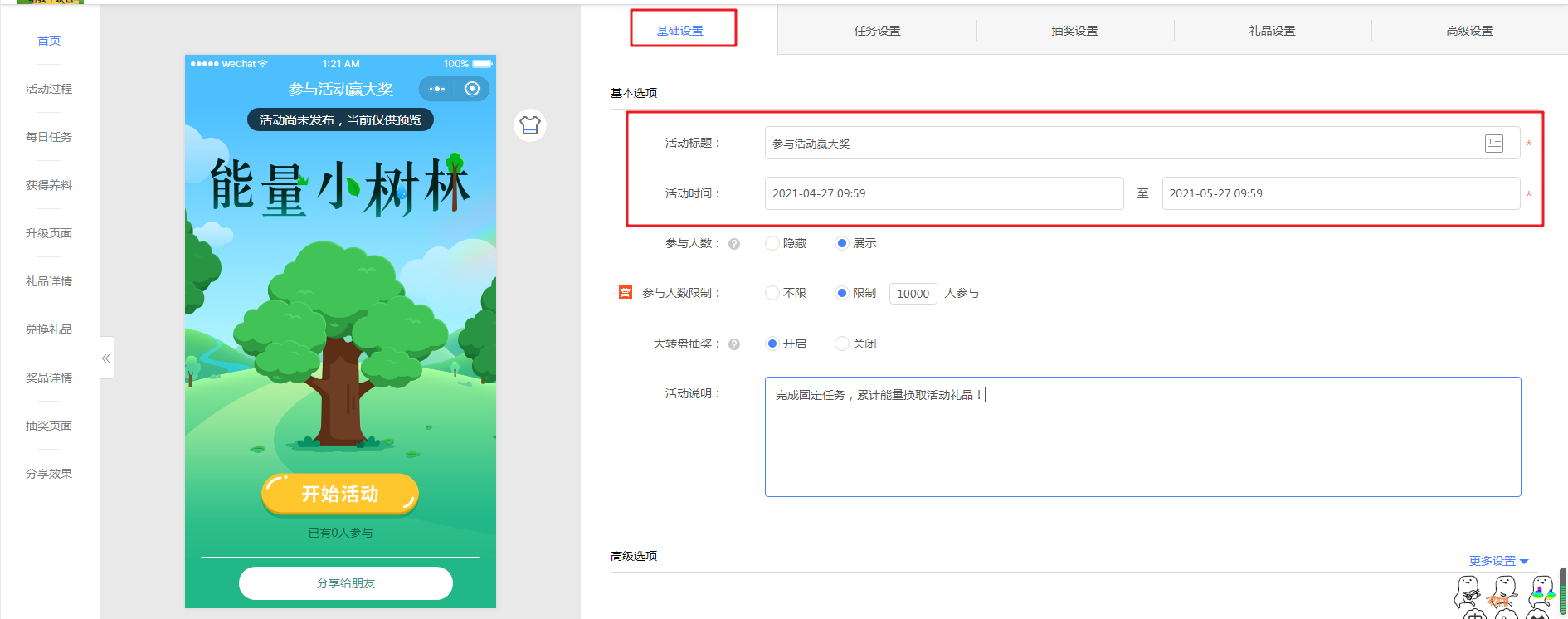1568x619 pixels.
Task: Collapse the preview panel with the double-chevron arrow
Action: [x=106, y=358]
